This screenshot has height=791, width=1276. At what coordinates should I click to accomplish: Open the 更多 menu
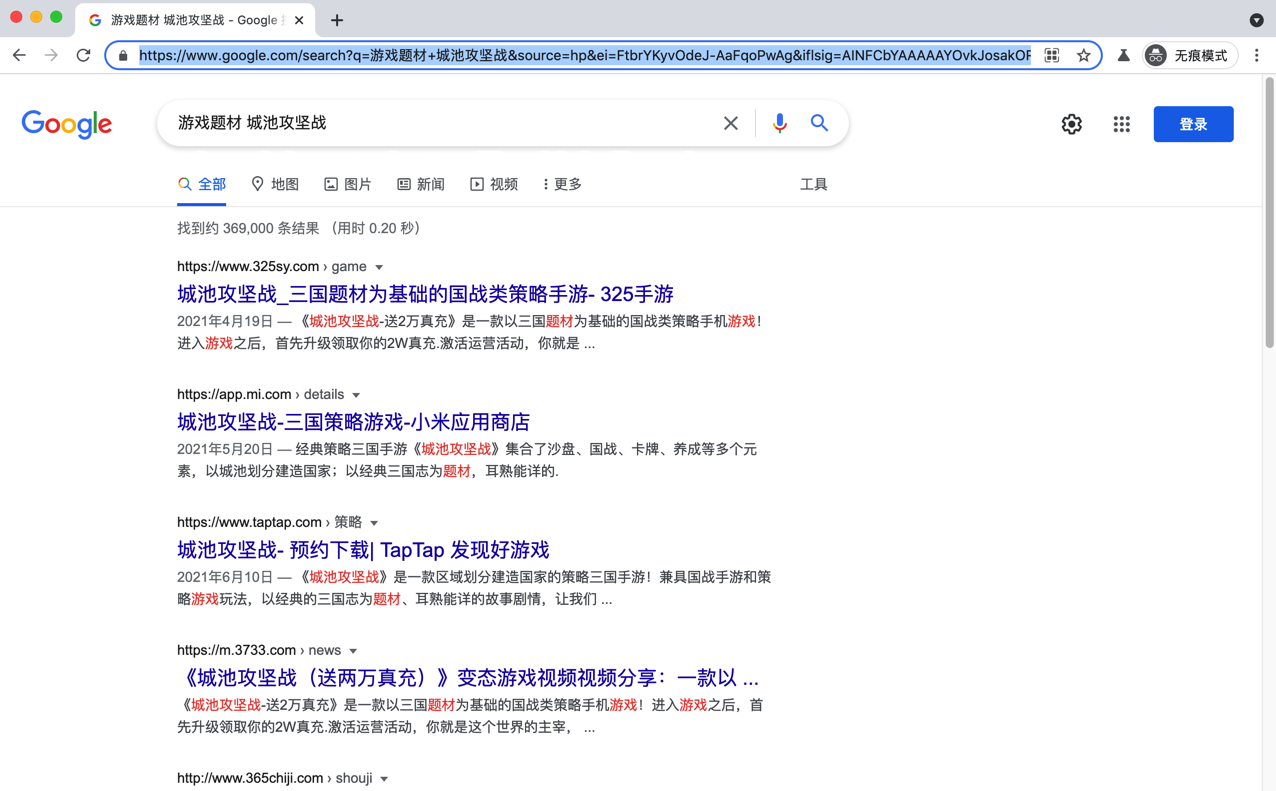(x=562, y=184)
